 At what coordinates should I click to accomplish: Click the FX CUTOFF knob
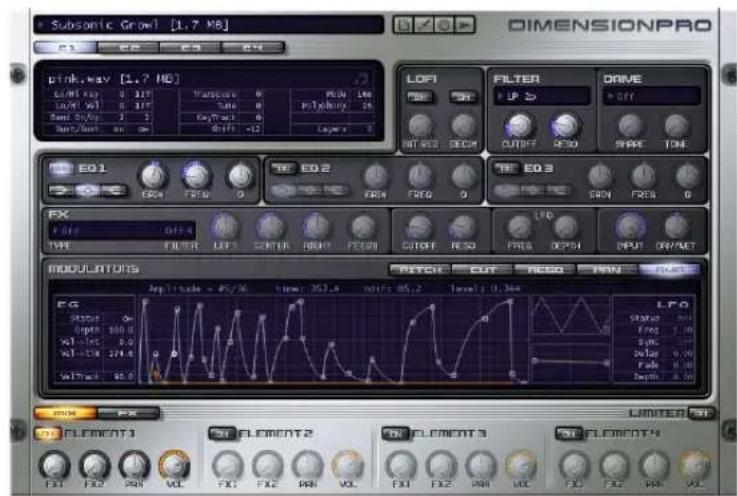419,228
